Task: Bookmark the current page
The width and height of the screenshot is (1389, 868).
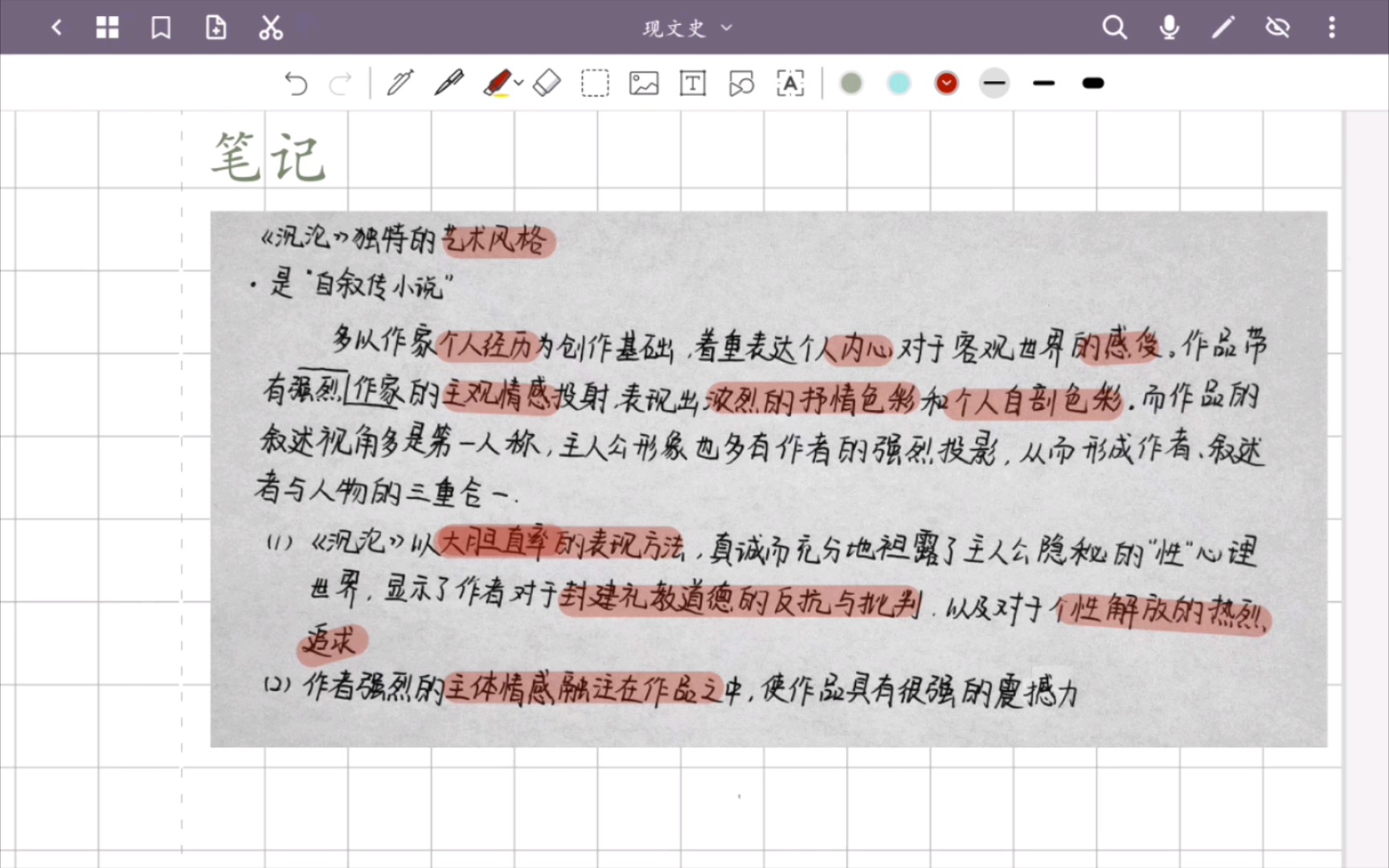Action: tap(161, 27)
